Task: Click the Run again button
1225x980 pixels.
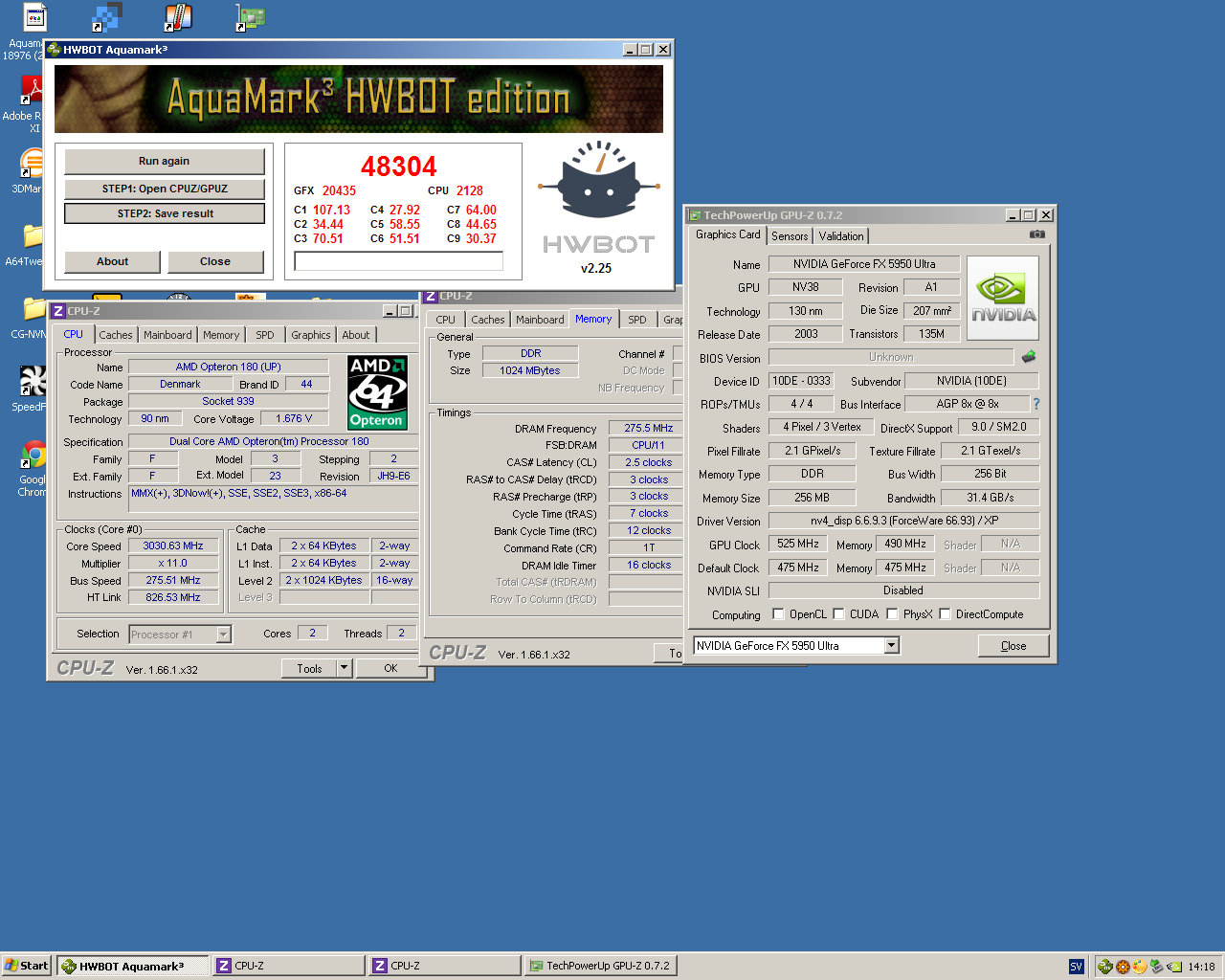Action: [164, 161]
